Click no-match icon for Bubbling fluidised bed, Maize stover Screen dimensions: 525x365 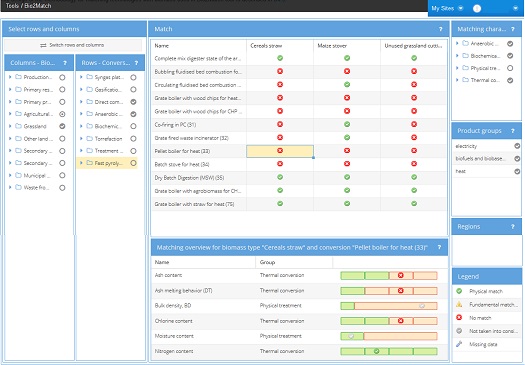(x=347, y=71)
